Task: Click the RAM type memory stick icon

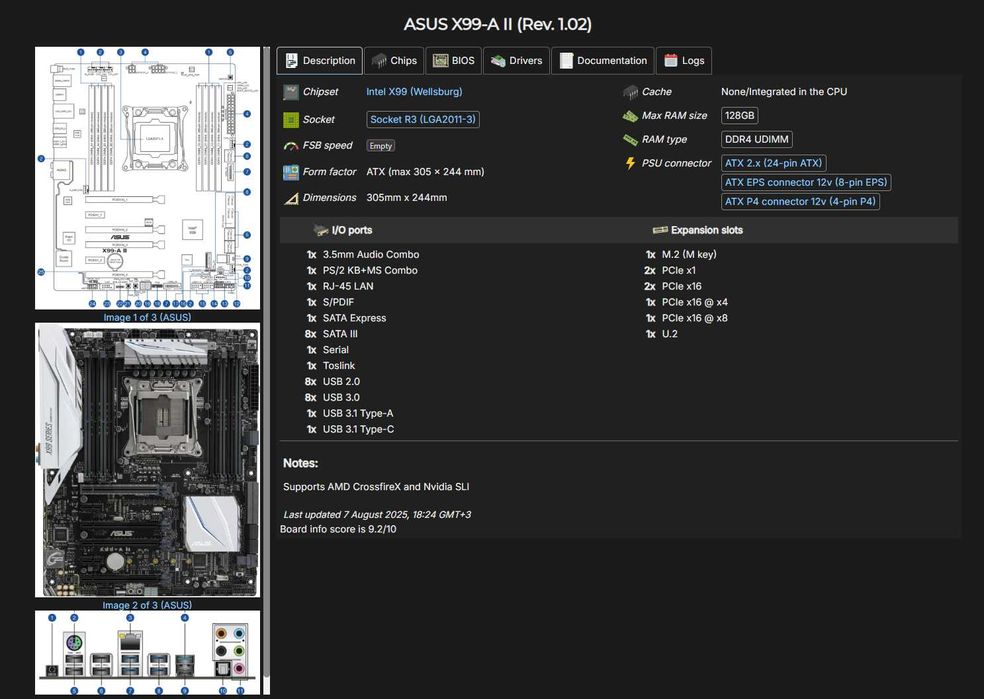Action: 630,139
